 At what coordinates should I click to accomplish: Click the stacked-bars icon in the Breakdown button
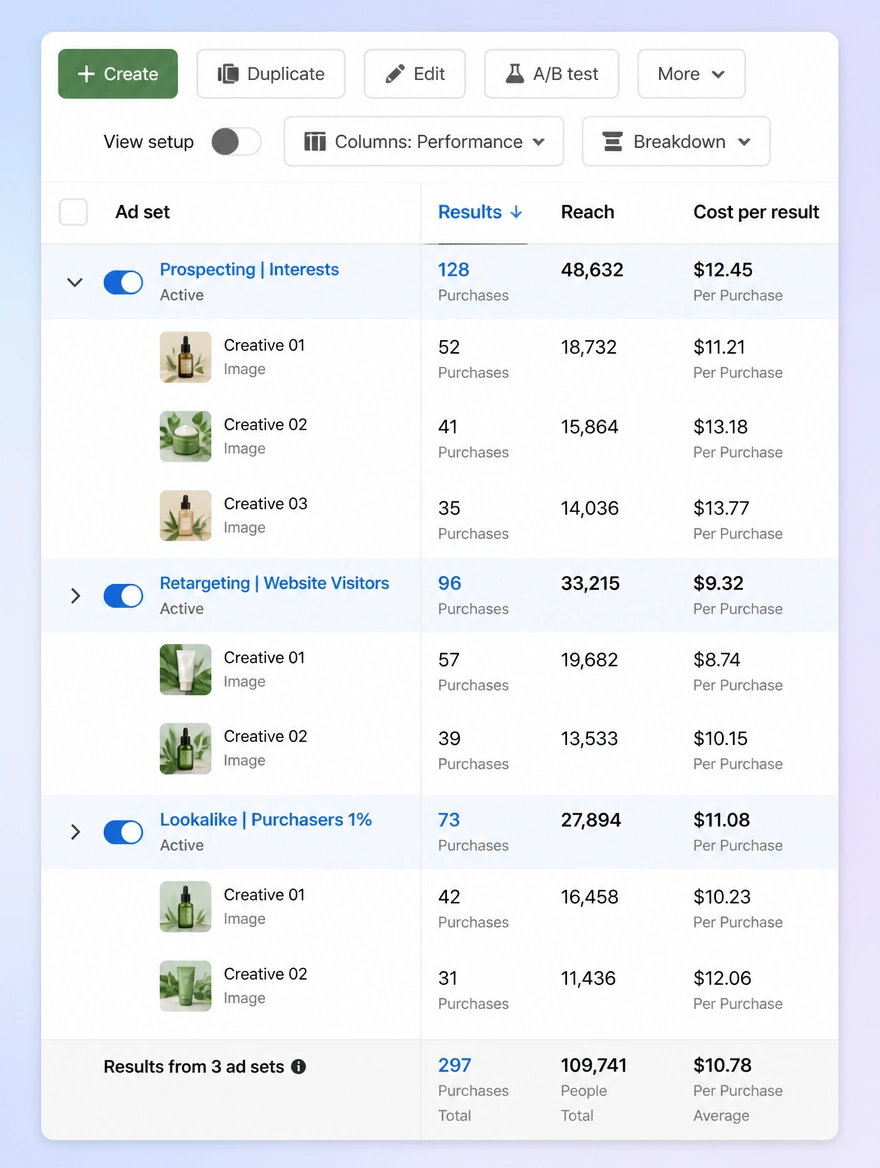[612, 142]
